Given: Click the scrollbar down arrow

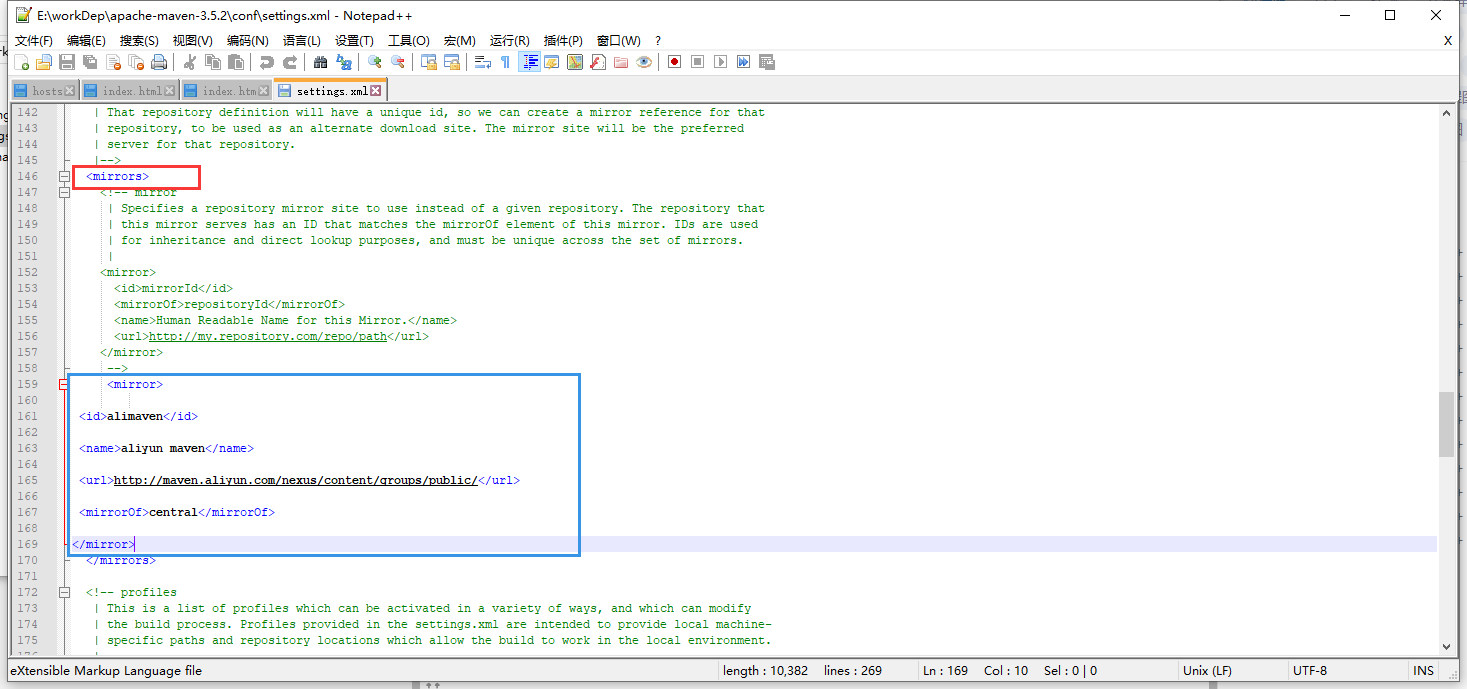Looking at the screenshot, I should 1446,648.
